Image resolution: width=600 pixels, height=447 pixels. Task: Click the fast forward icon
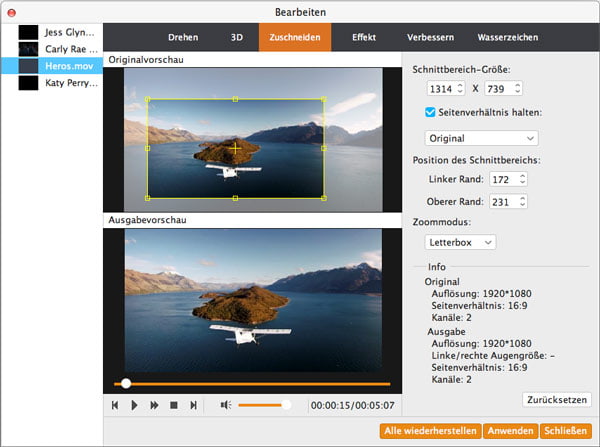[x=154, y=405]
